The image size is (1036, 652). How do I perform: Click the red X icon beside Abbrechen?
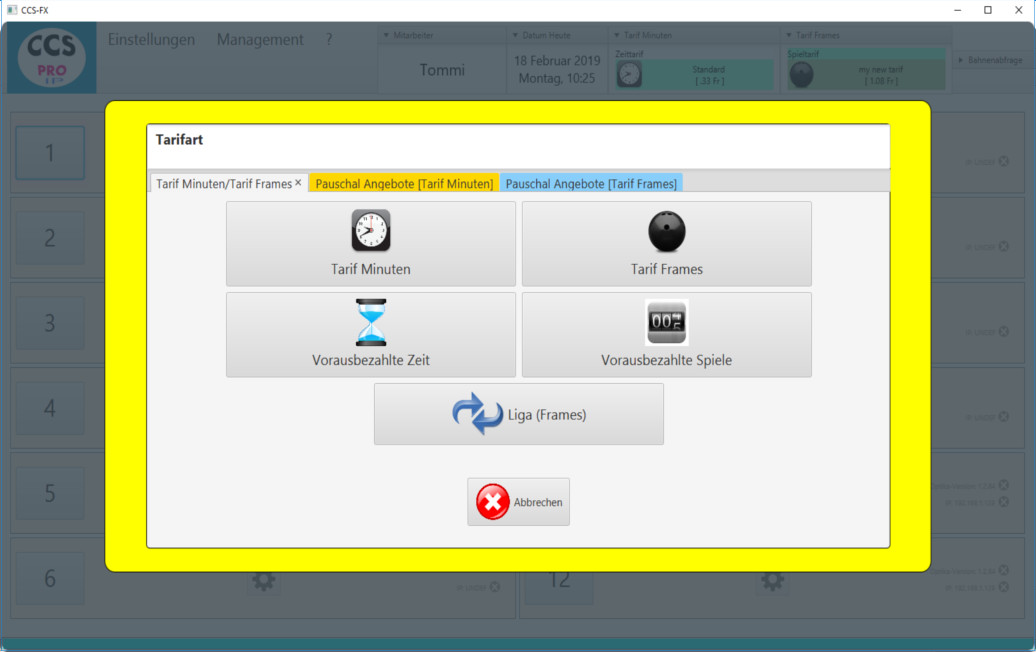pos(492,502)
